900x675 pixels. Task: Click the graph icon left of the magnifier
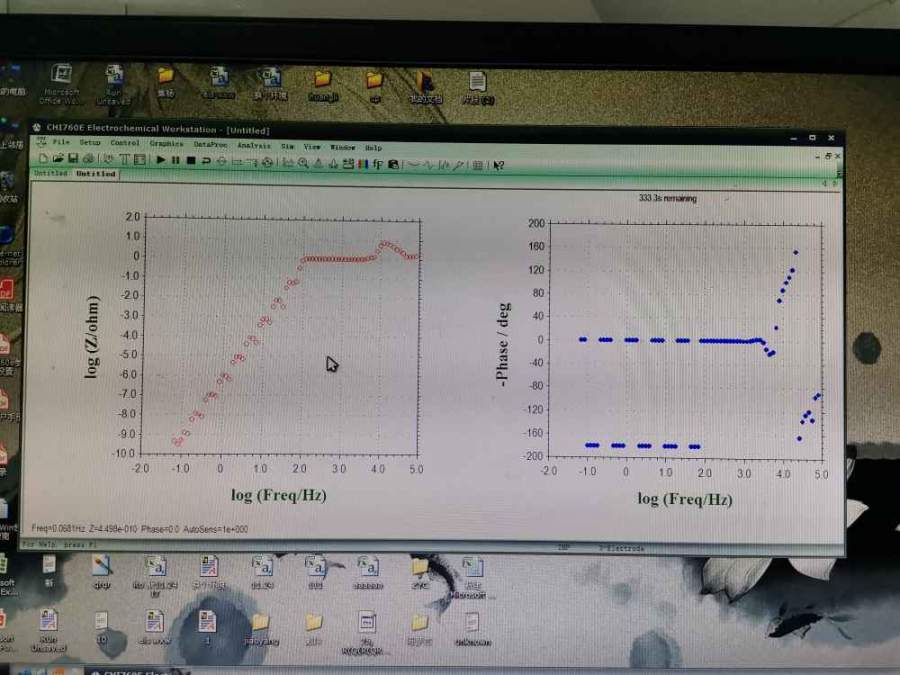point(287,163)
